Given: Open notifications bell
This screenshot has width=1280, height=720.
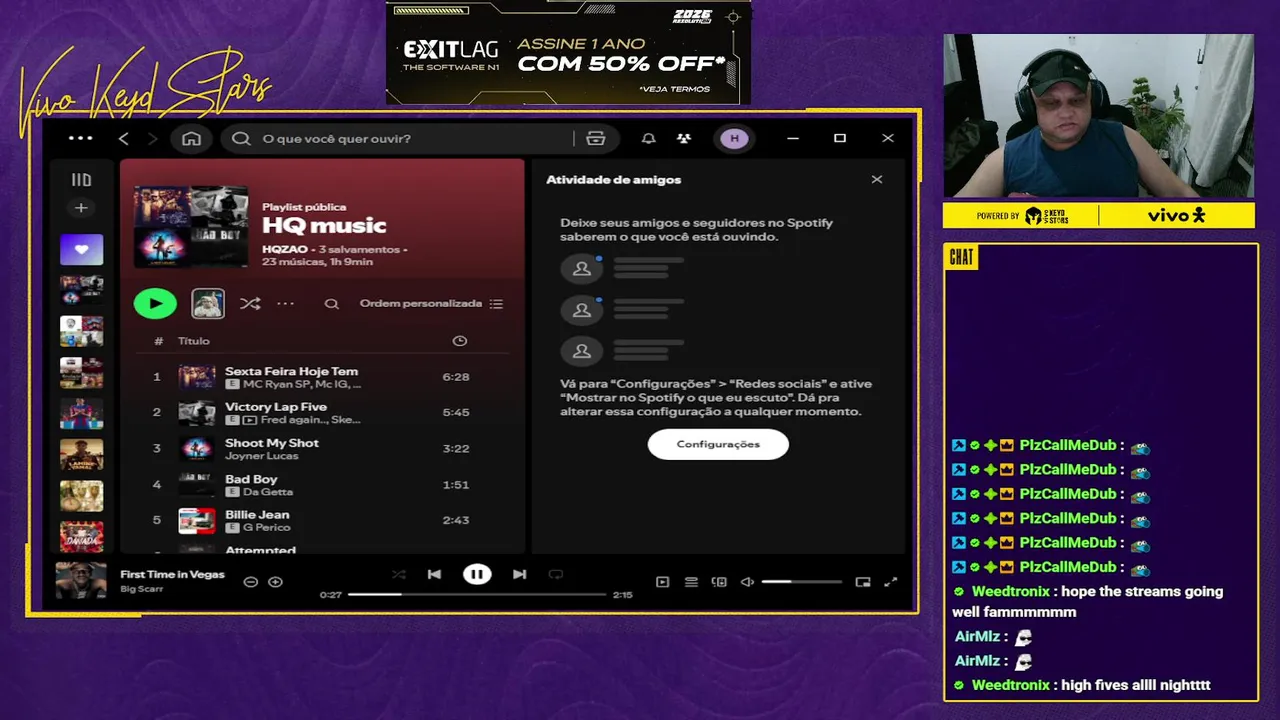Looking at the screenshot, I should [x=649, y=138].
